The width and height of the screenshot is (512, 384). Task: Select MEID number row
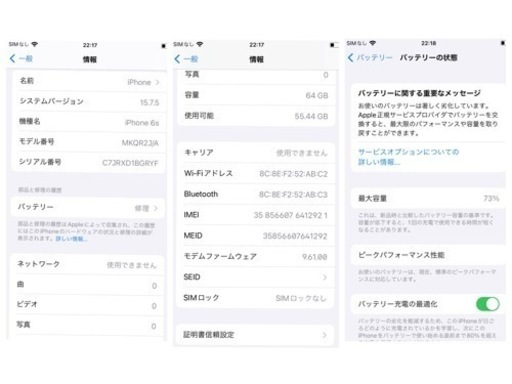(x=256, y=236)
